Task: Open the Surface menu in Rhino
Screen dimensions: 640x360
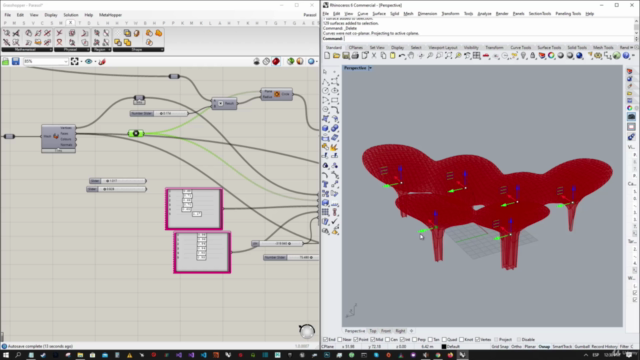Action: (379, 13)
